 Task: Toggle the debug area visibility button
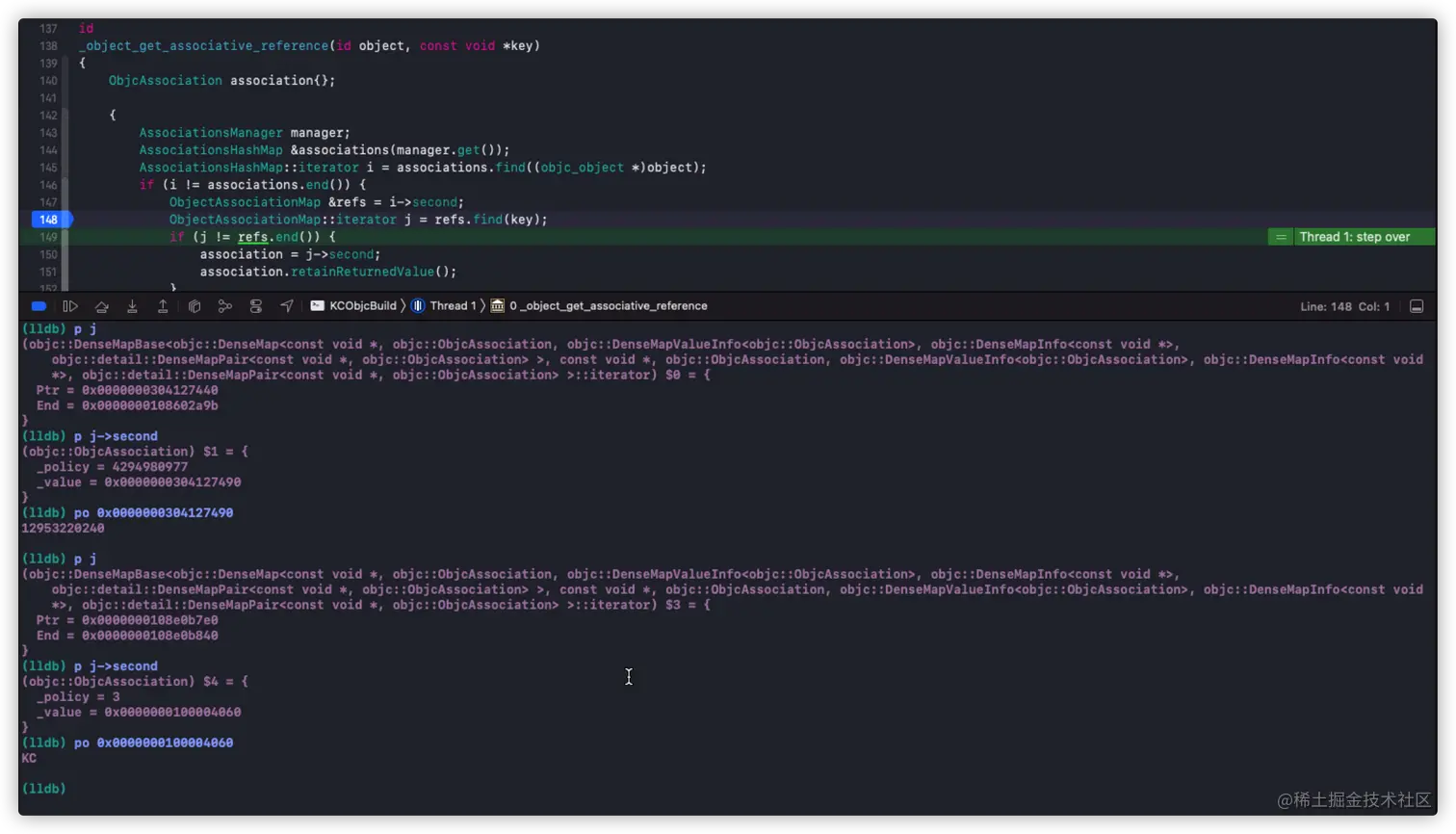pos(1417,306)
